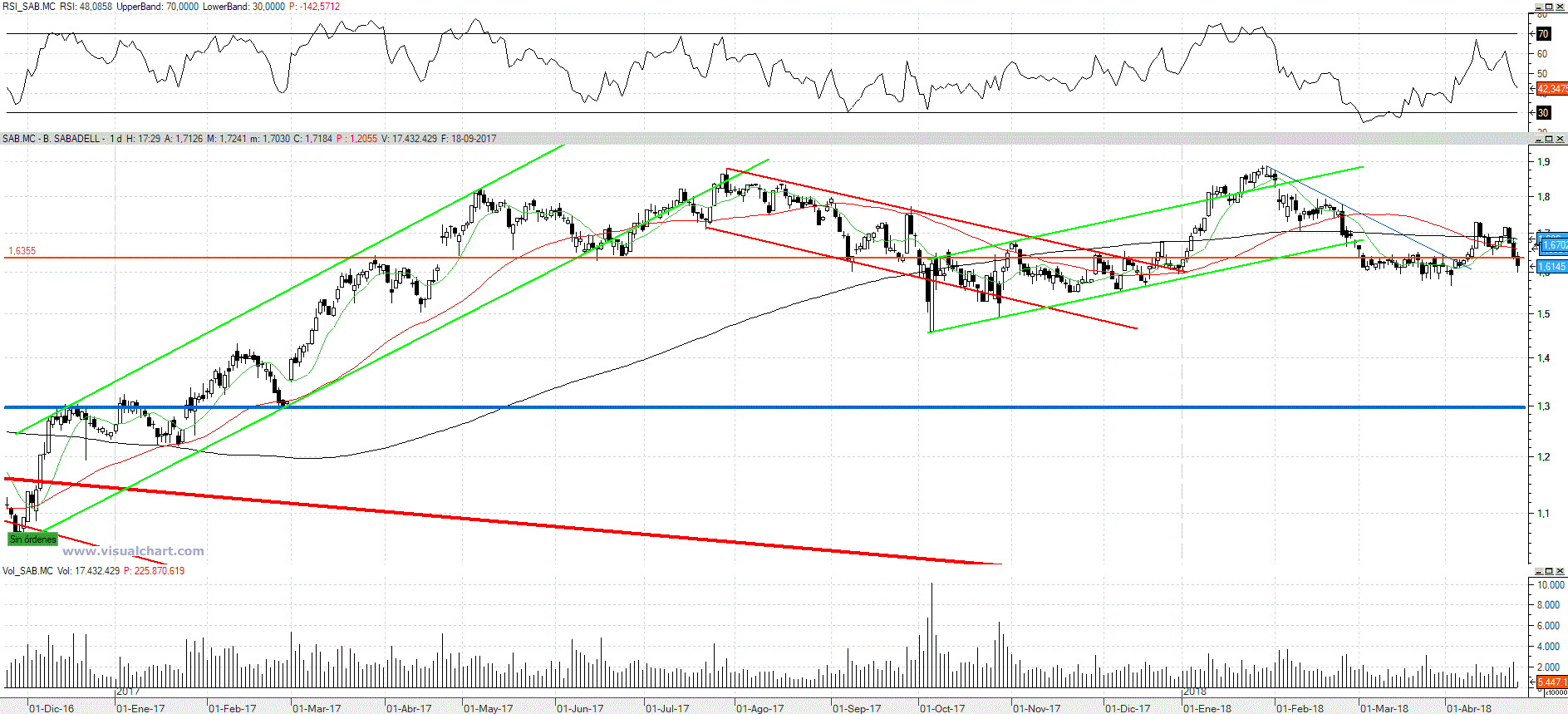Close the RSI indicator pane
This screenshot has height=714, width=1568.
(x=1559, y=6)
